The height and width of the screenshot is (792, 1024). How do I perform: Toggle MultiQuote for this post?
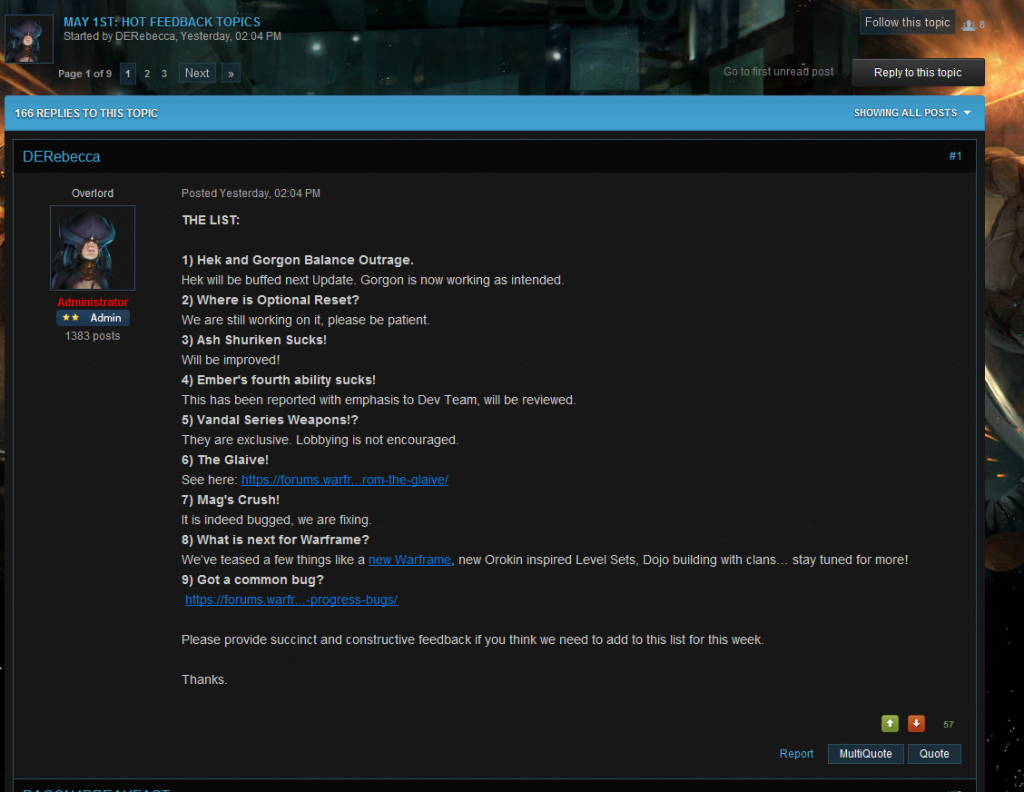coord(865,754)
